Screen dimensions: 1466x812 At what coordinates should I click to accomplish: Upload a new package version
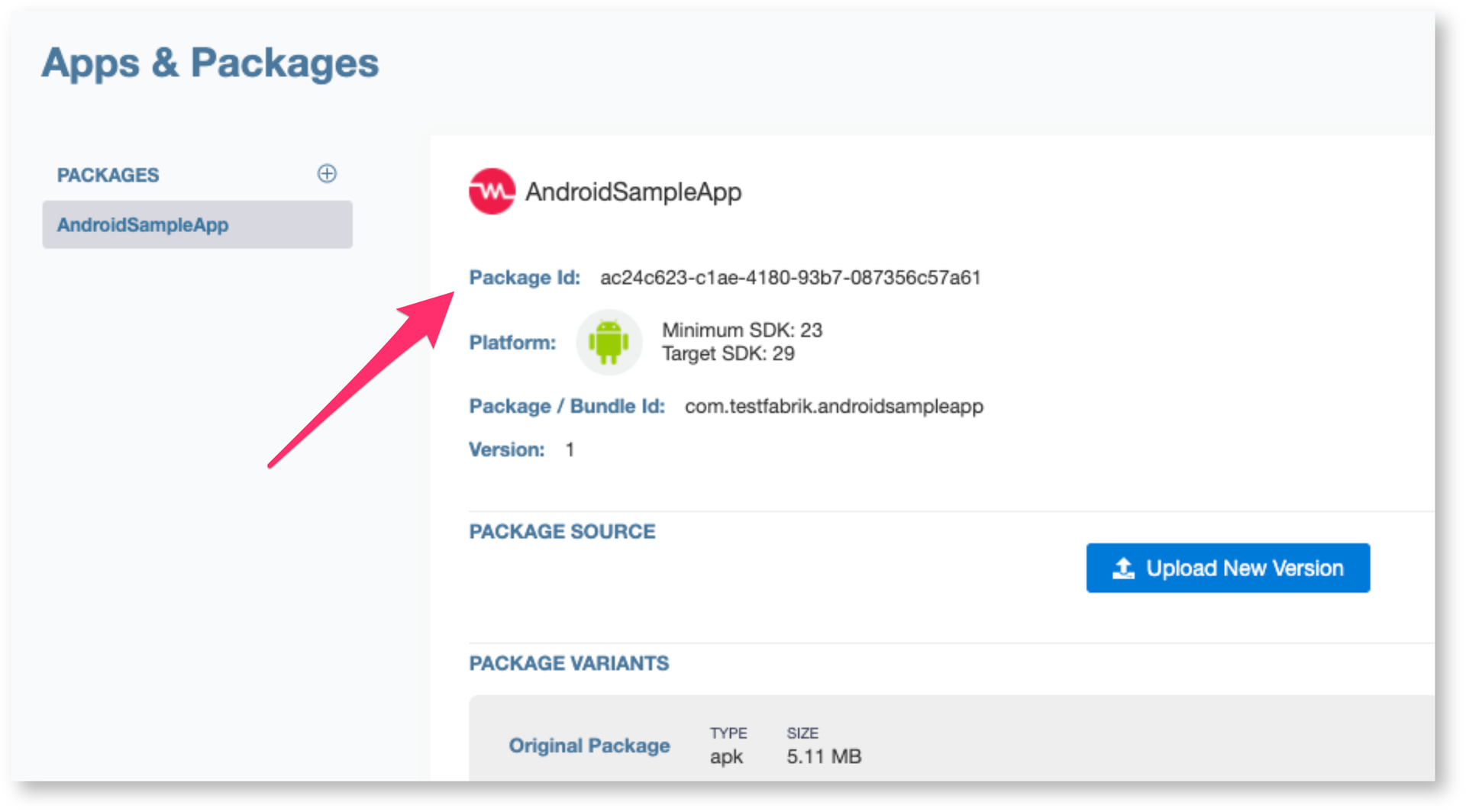[x=1228, y=568]
